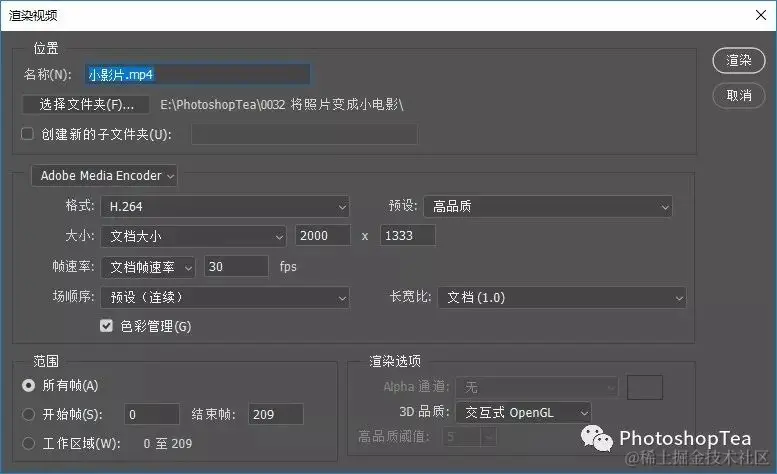Enable 创建新的子文件夹 checkbox
Viewport: 777px width, 474px height.
click(x=27, y=134)
